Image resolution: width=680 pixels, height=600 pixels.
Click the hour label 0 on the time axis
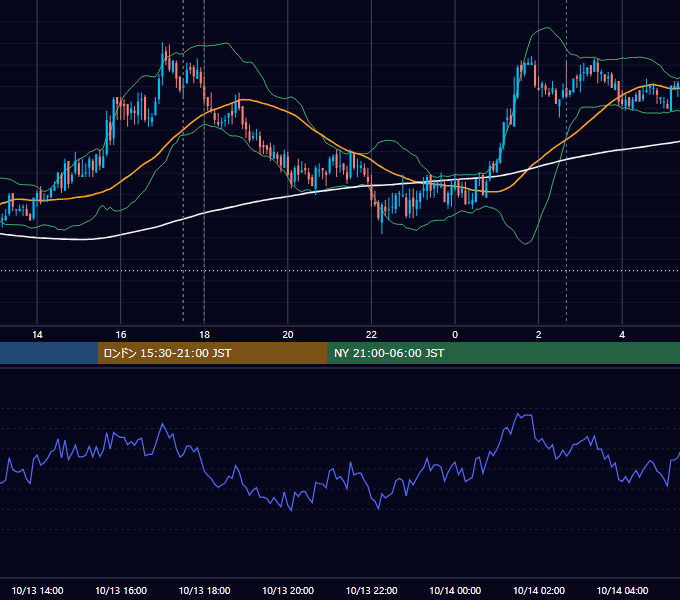click(455, 335)
